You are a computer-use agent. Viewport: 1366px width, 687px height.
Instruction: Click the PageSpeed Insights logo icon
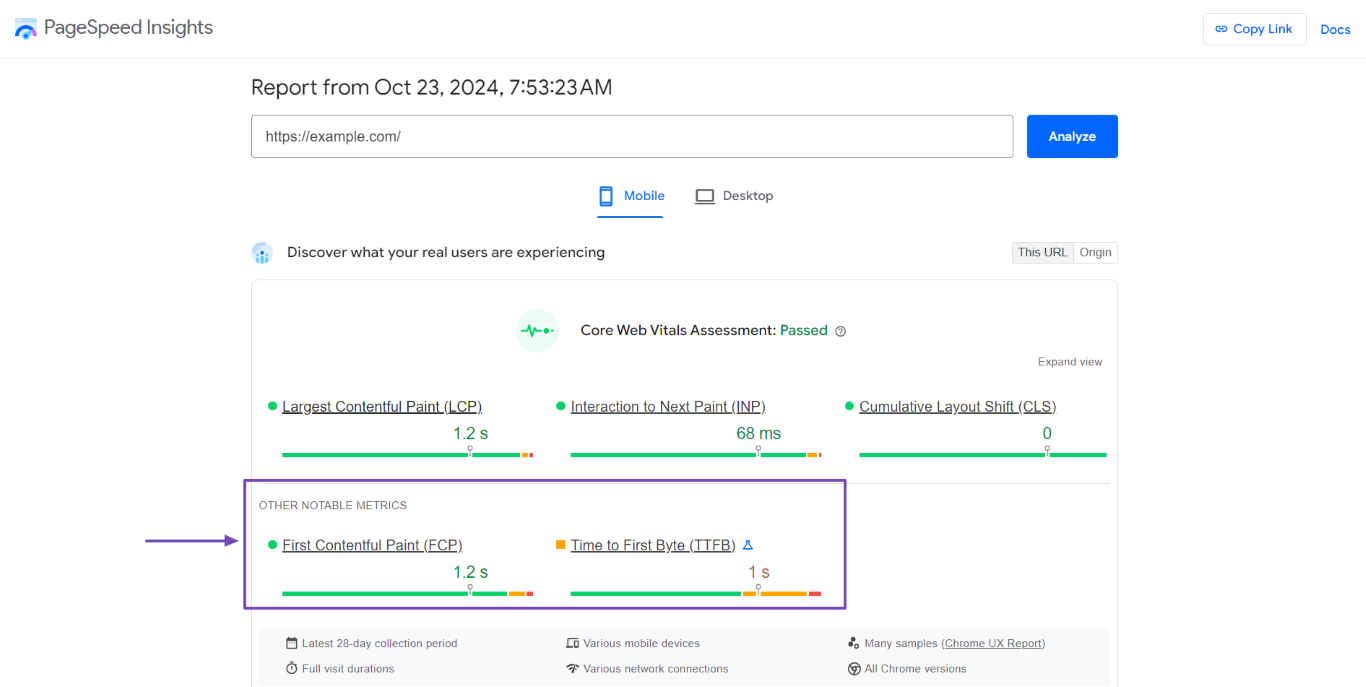tap(25, 28)
